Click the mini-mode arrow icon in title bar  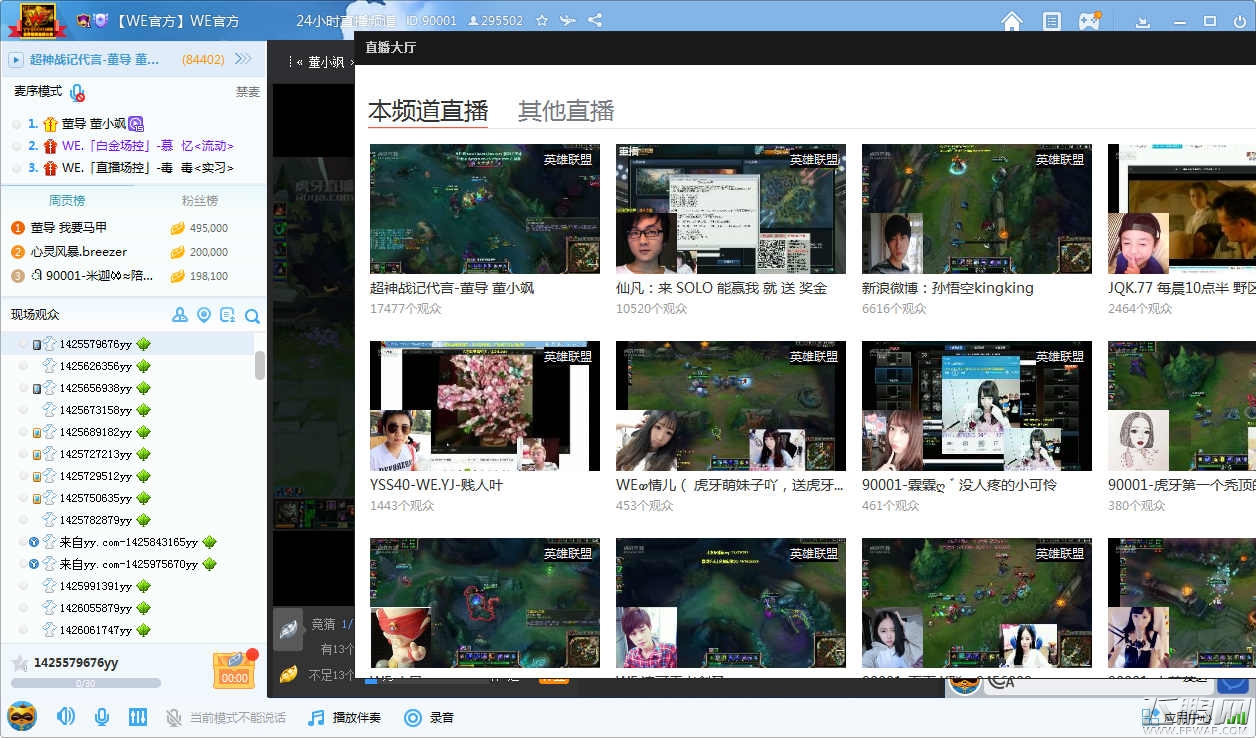[1144, 21]
